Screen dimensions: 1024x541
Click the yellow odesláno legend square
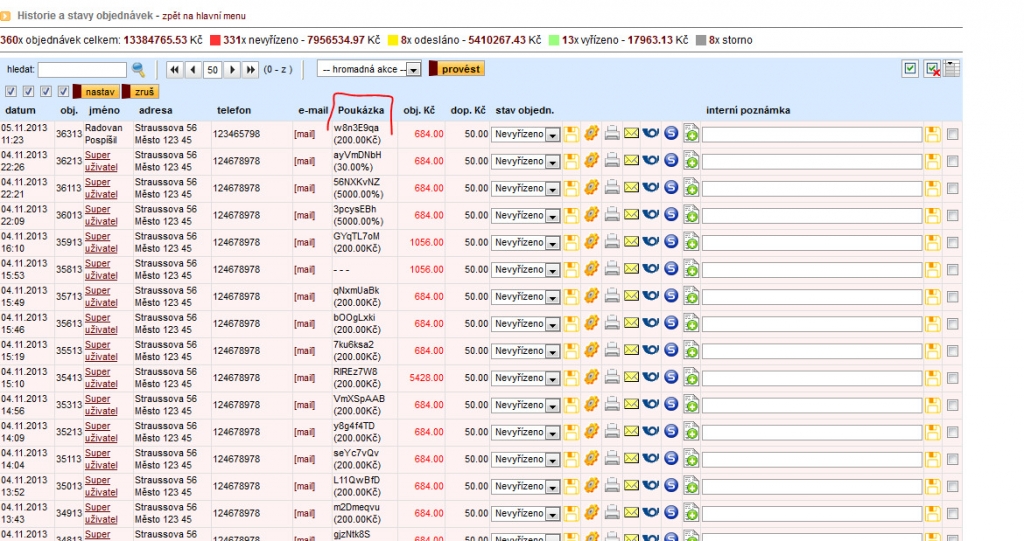[393, 41]
